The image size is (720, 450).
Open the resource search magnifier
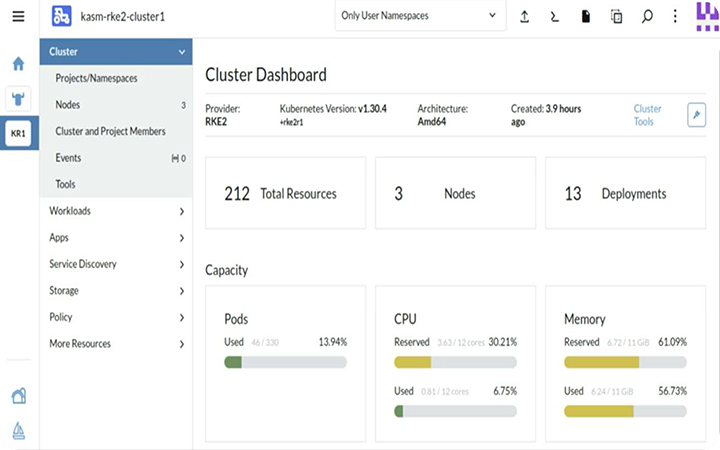coord(647,16)
